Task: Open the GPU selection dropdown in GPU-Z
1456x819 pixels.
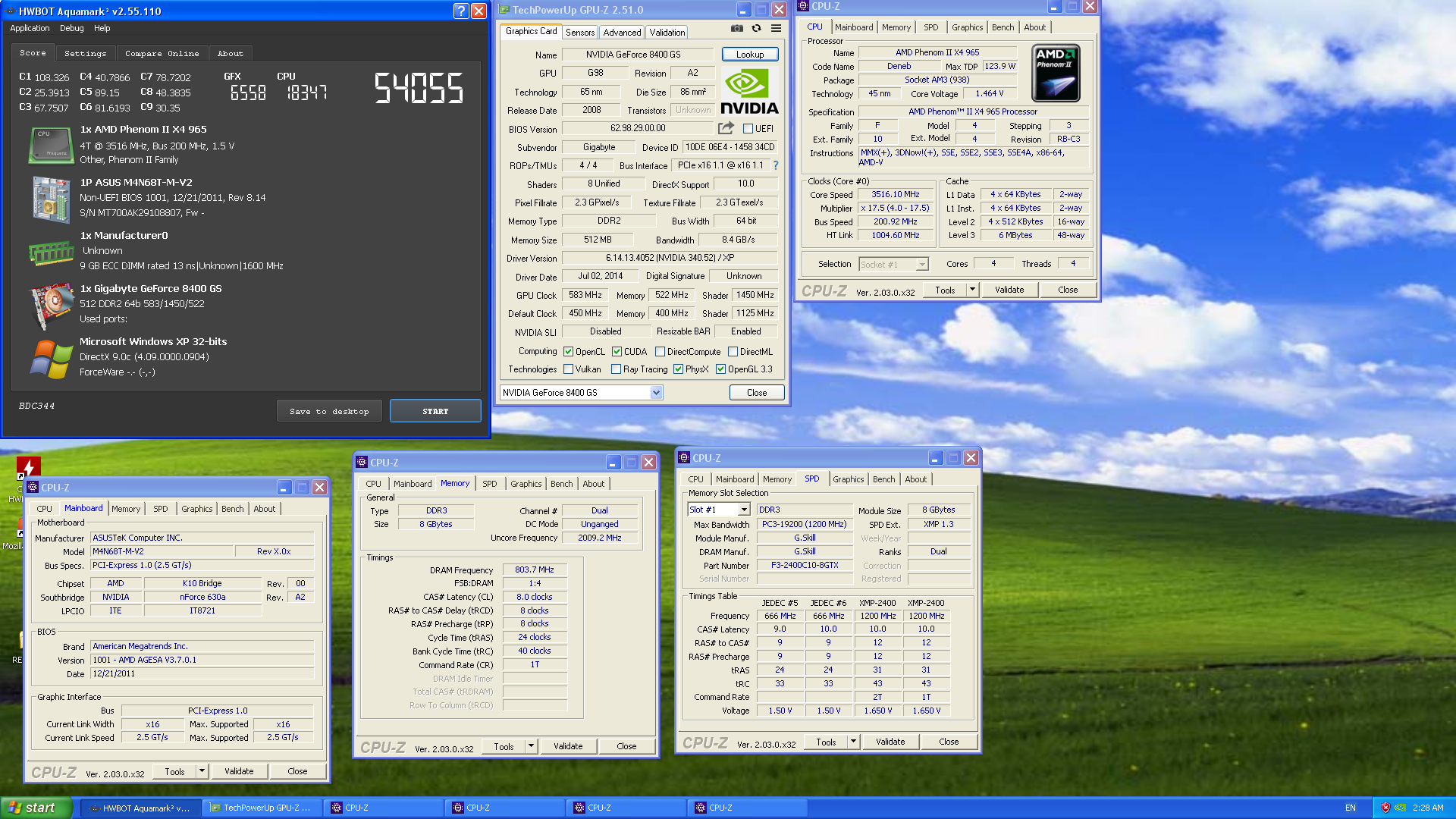Action: (x=656, y=392)
